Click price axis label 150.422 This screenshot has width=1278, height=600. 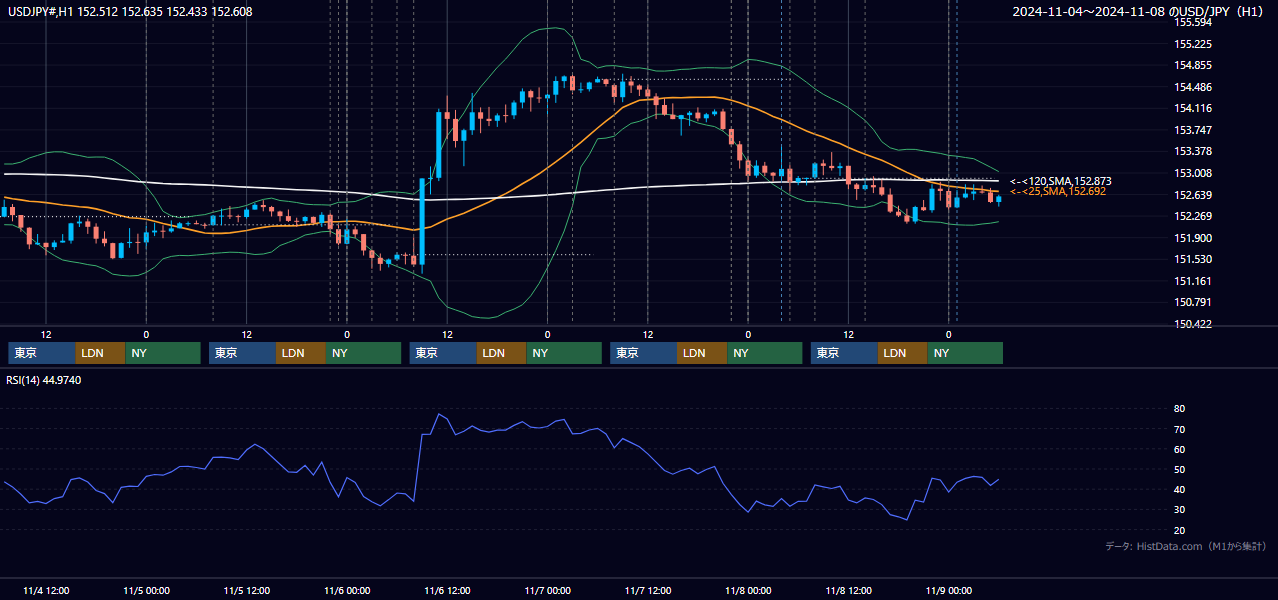pos(1192,324)
